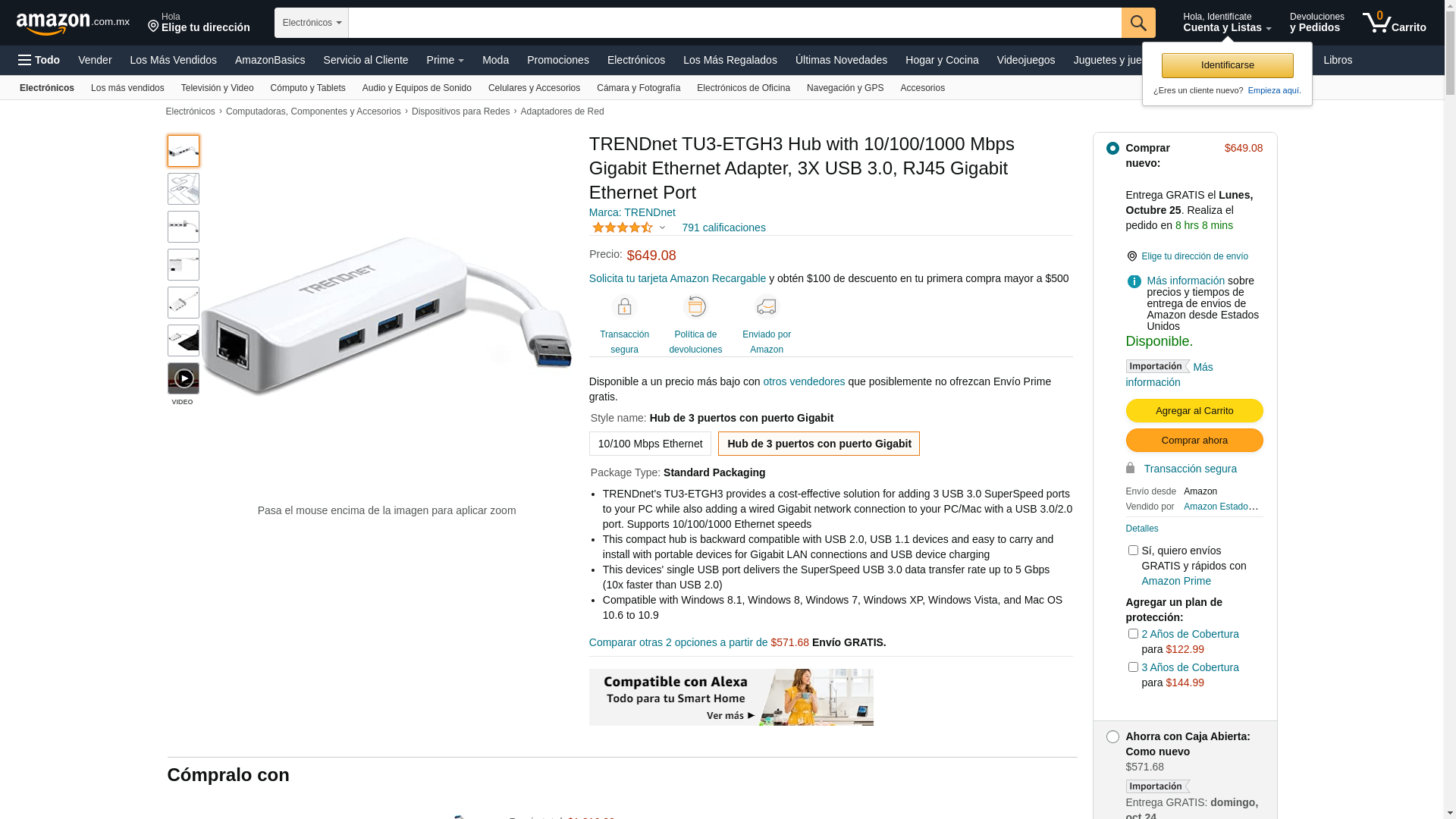Select the 10/100 Mbps Ethernet style swatch
The height and width of the screenshot is (819, 1456).
[x=650, y=444]
